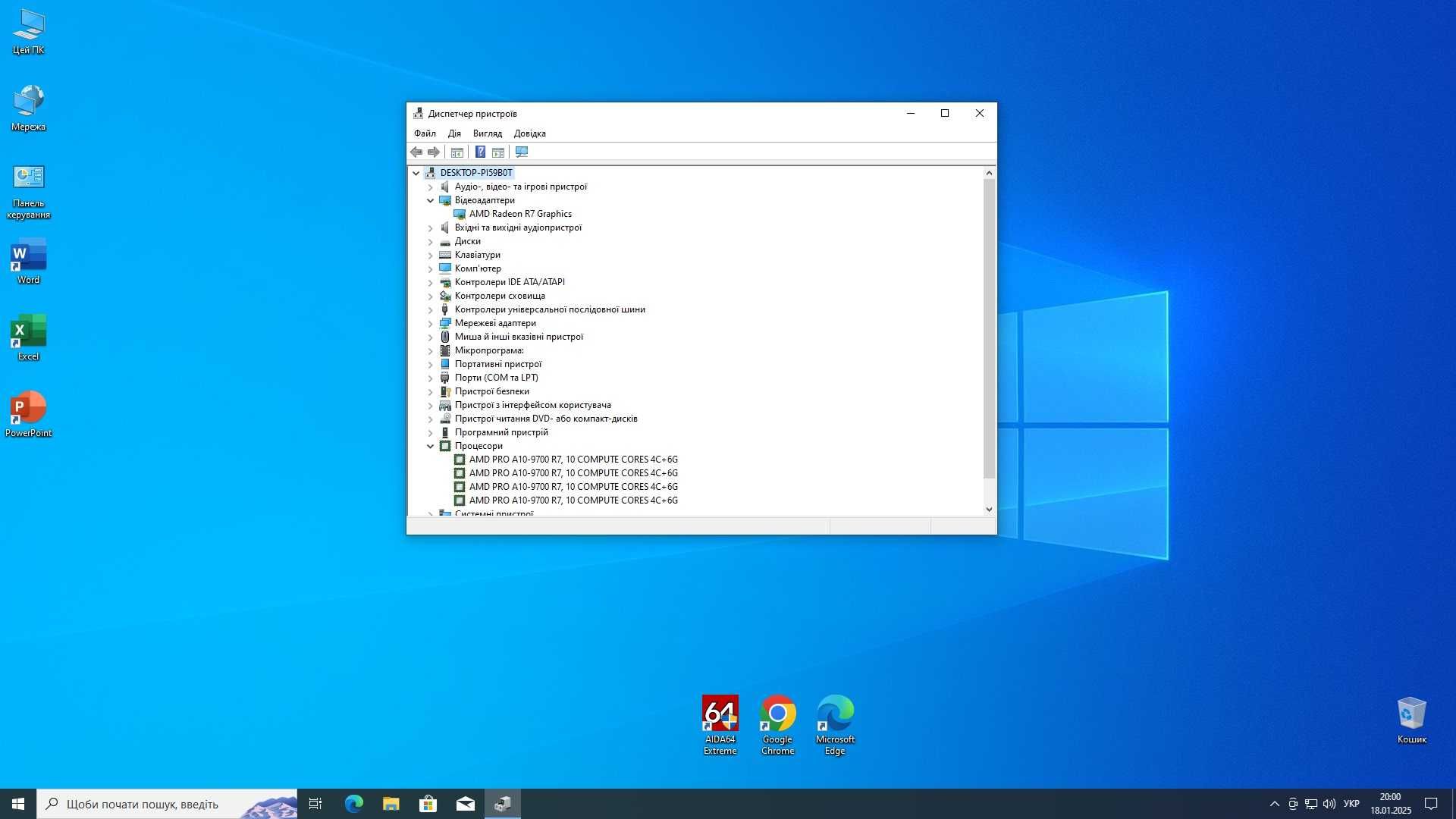Select the first AMD PRO A10-9700 R7 processor entry

tap(573, 460)
